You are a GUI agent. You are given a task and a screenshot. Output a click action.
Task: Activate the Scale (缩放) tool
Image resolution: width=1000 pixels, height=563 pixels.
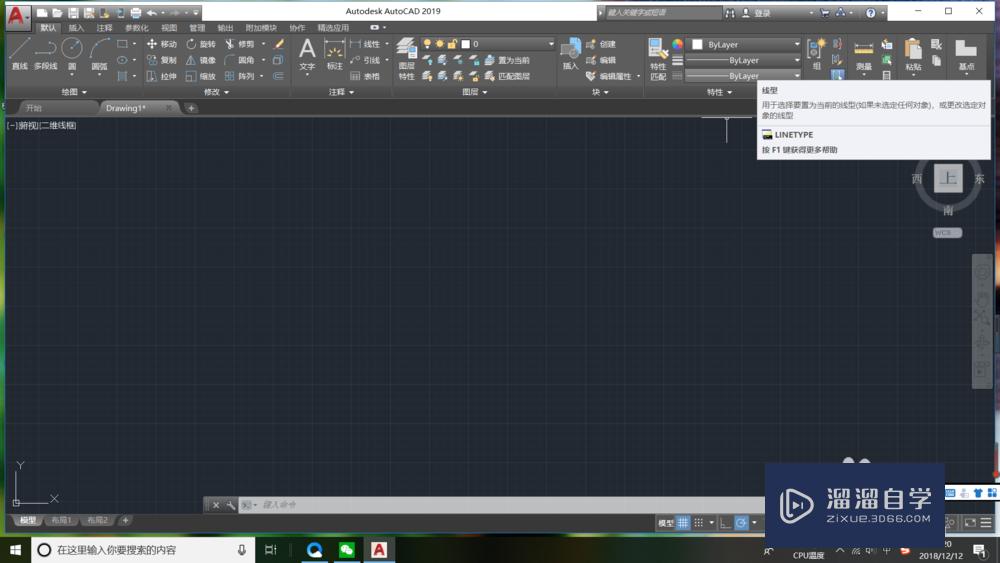pyautogui.click(x=201, y=76)
